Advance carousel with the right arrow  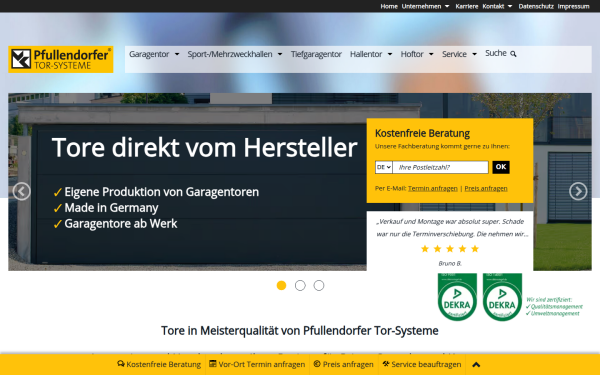click(x=578, y=191)
